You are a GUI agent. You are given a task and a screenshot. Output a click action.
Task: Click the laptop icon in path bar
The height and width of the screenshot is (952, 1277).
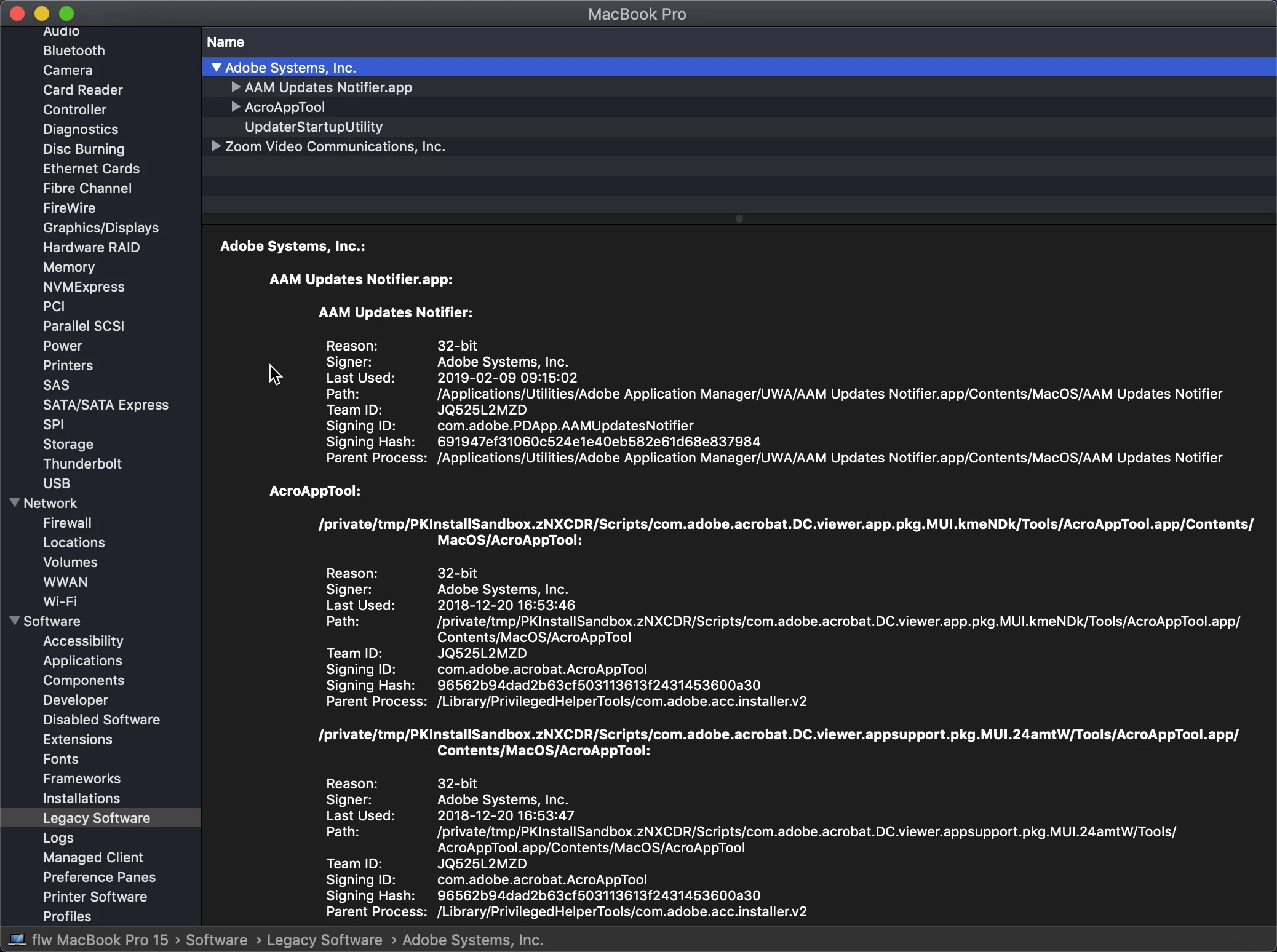point(17,940)
